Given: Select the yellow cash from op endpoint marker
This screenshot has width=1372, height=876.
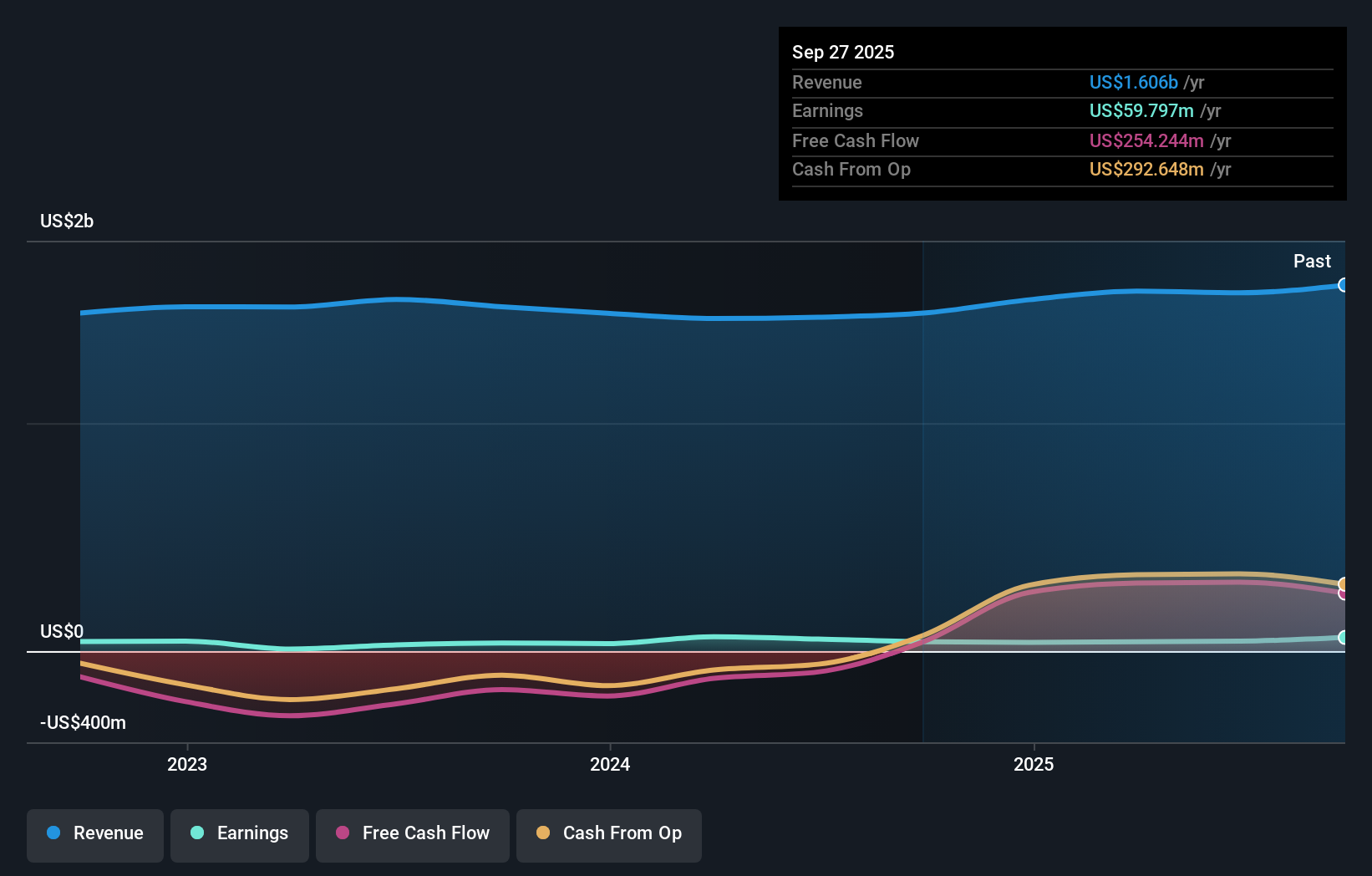Looking at the screenshot, I should (x=1344, y=584).
